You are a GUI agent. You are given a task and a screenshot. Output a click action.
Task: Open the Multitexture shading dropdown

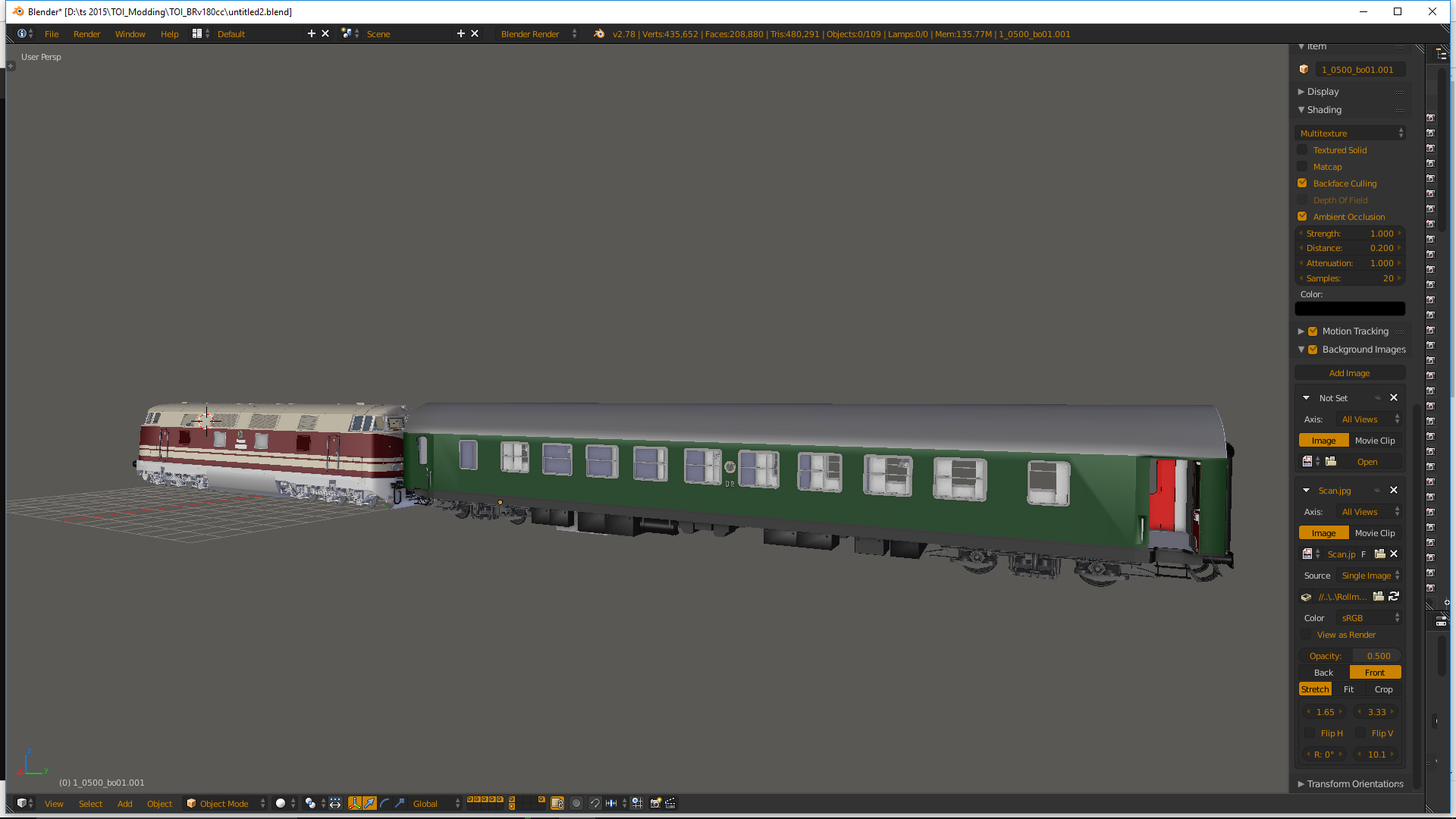[1350, 133]
